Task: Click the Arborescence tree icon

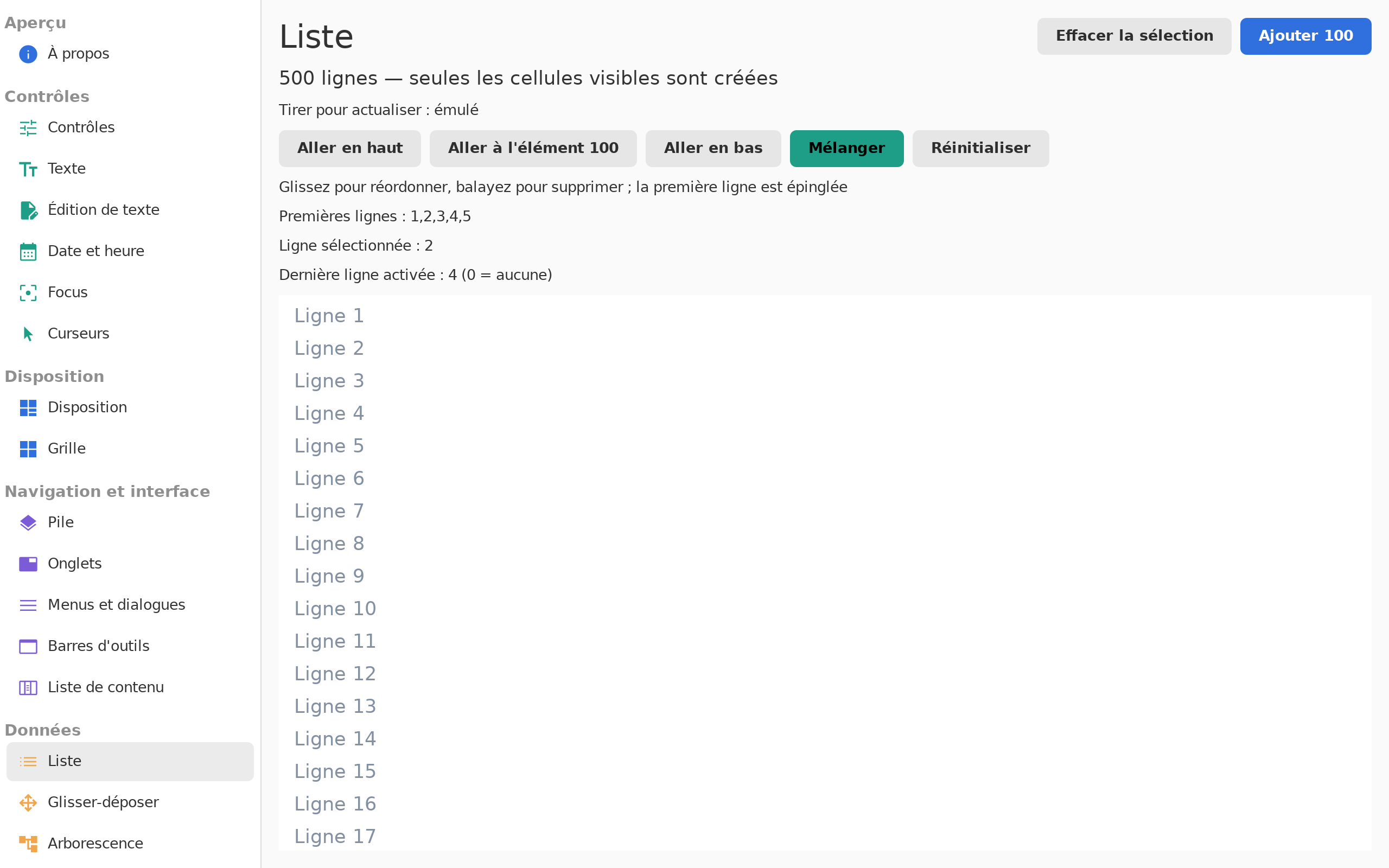Action: coord(28,844)
